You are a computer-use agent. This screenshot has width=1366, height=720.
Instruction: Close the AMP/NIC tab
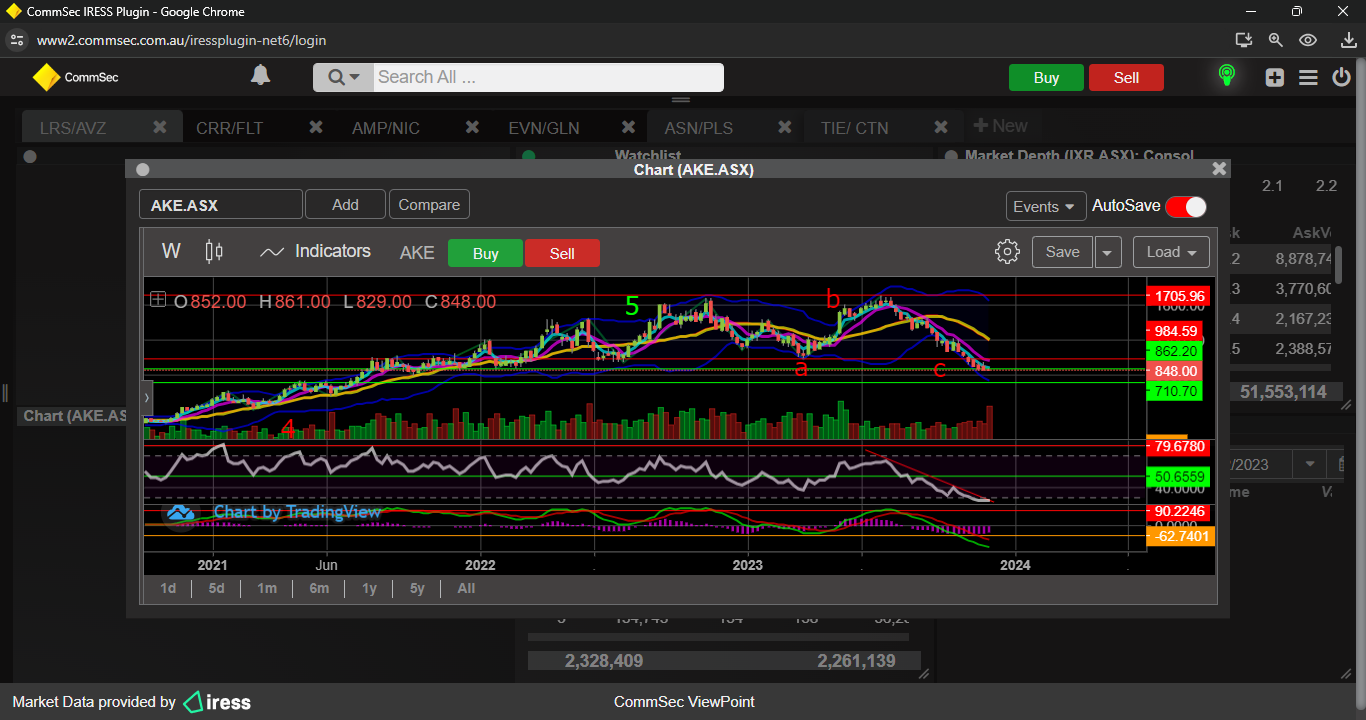pyautogui.click(x=472, y=127)
